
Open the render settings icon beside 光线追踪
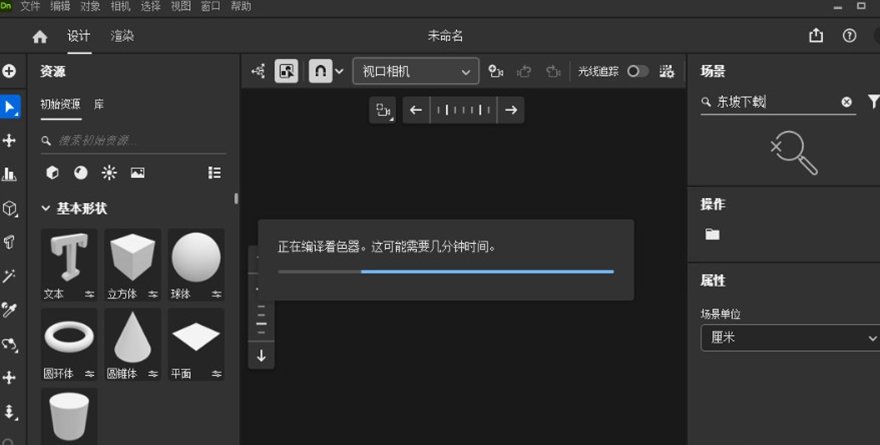click(667, 71)
